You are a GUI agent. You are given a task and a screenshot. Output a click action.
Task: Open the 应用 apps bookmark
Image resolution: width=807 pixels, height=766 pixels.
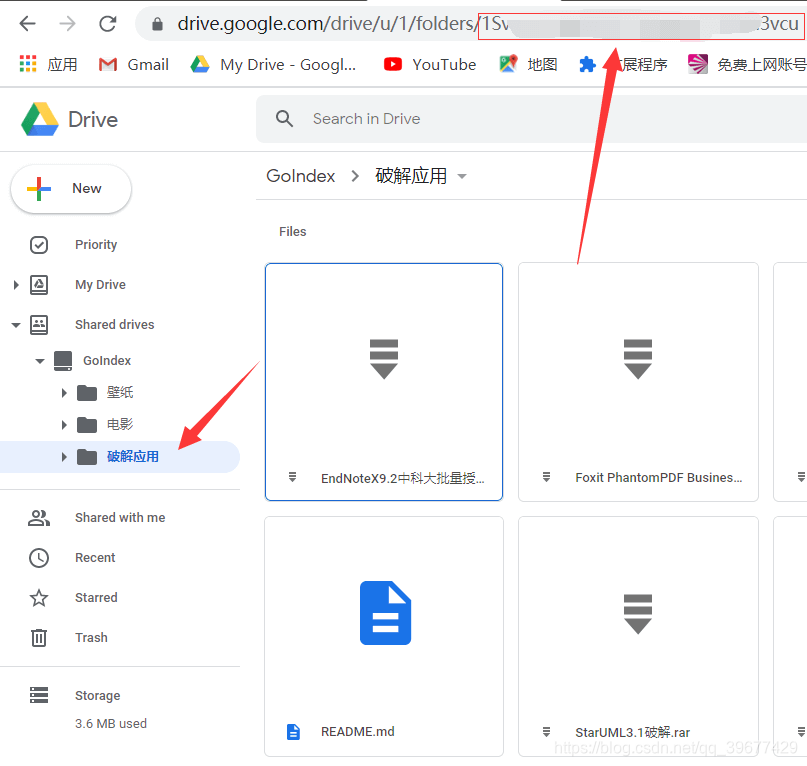(48, 64)
